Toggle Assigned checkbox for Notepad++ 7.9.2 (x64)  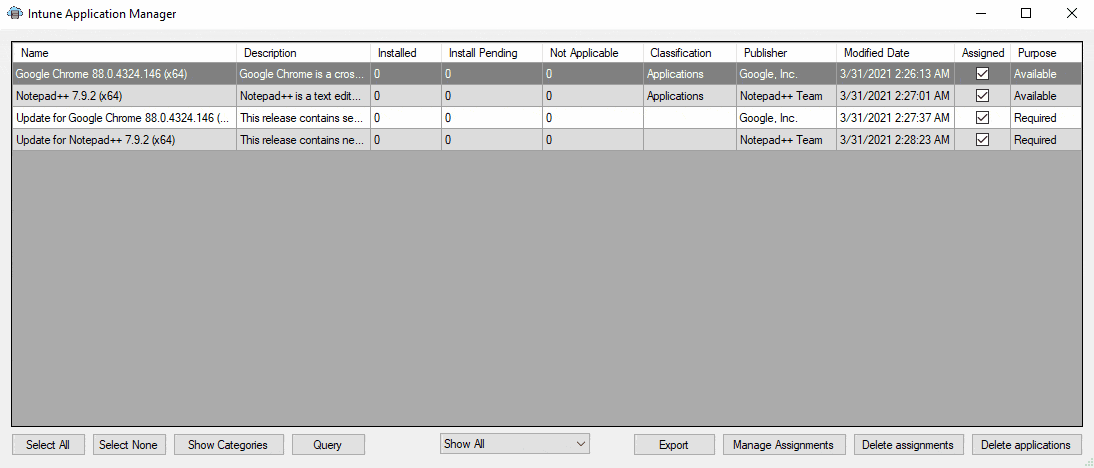pos(982,96)
